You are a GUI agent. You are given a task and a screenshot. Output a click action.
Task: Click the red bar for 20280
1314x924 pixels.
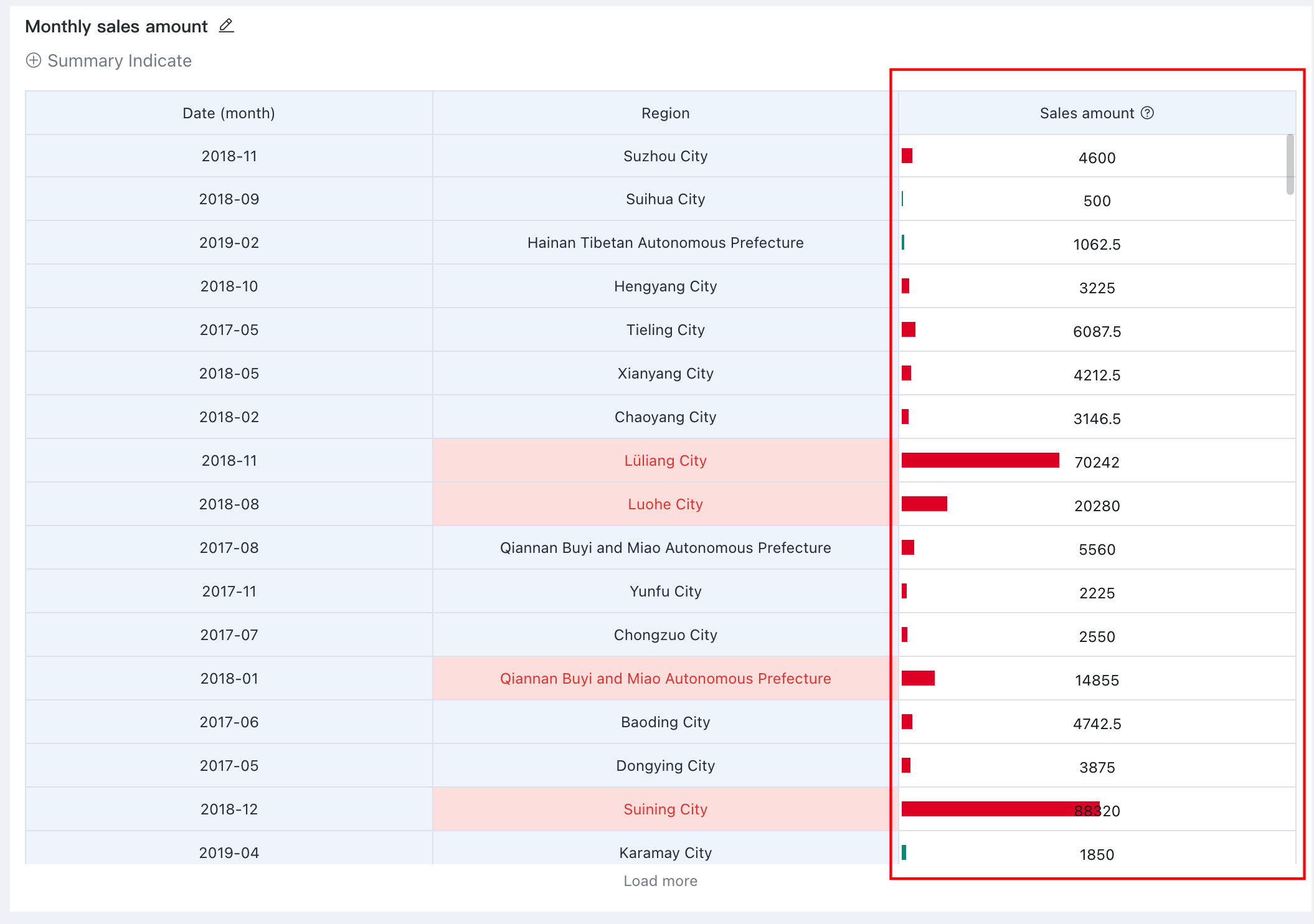[x=924, y=504]
